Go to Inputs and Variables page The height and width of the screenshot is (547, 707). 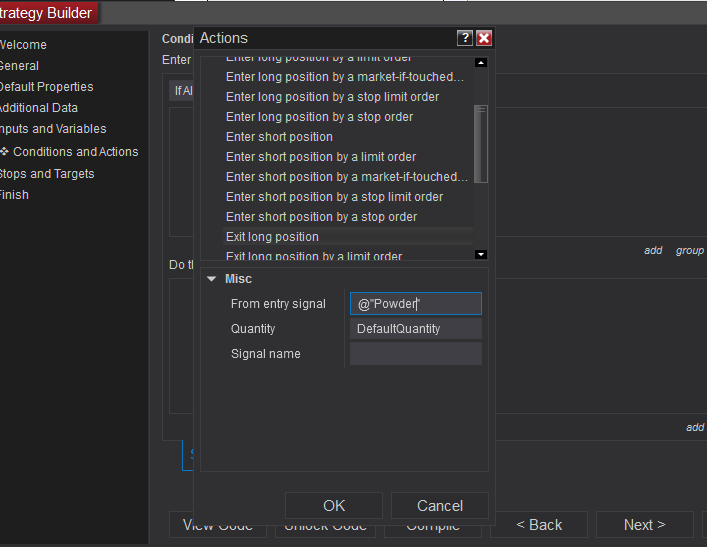click(x=53, y=129)
